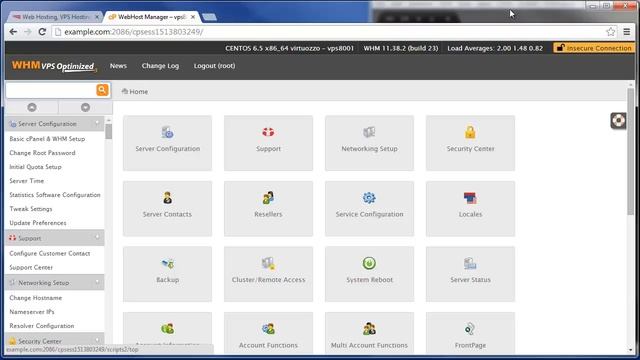Click the sidebar down arrow button
Viewport: 640px width, 360px height.
(85, 107)
